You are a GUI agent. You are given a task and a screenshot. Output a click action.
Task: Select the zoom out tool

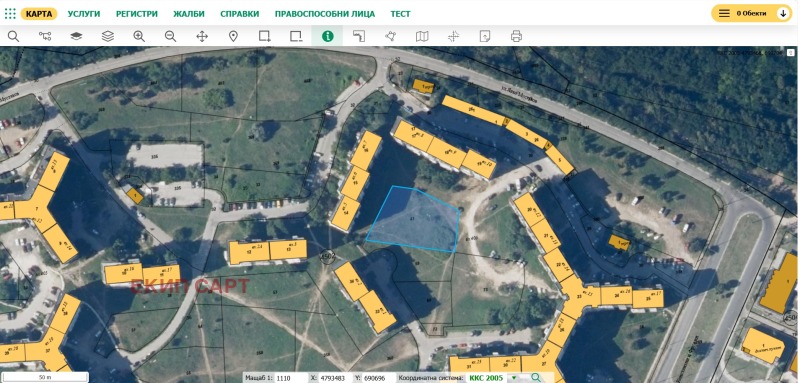coord(170,36)
